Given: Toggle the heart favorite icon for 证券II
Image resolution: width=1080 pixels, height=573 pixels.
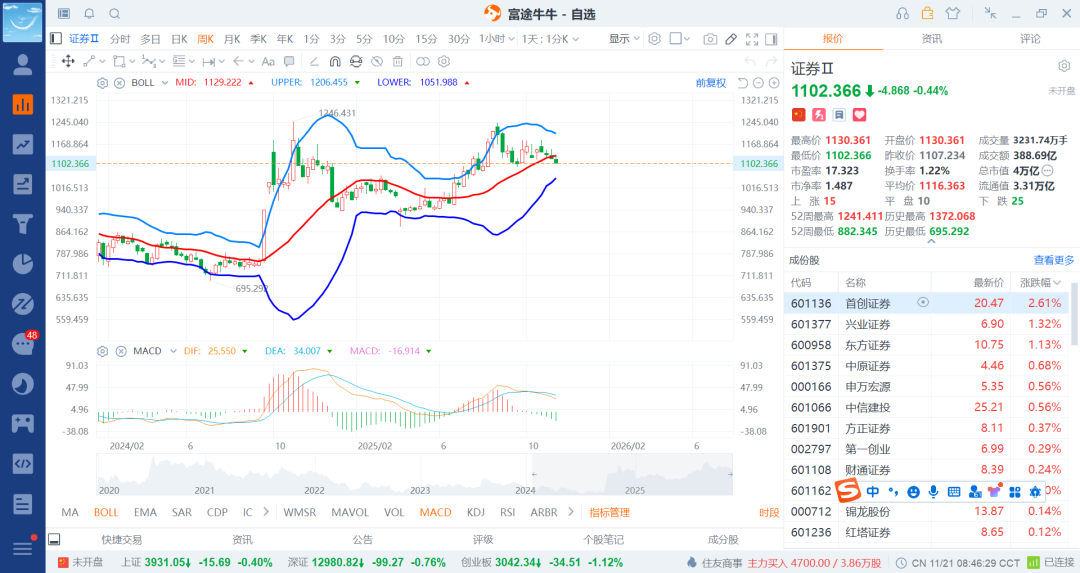Looking at the screenshot, I should [x=858, y=115].
